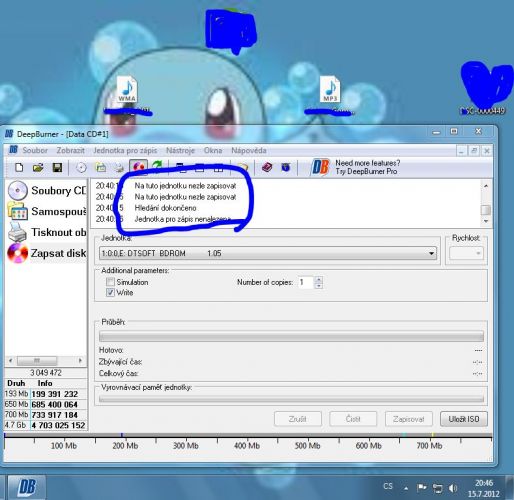Save the project with the floppy disk icon
The width and height of the screenshot is (514, 500).
[57, 167]
